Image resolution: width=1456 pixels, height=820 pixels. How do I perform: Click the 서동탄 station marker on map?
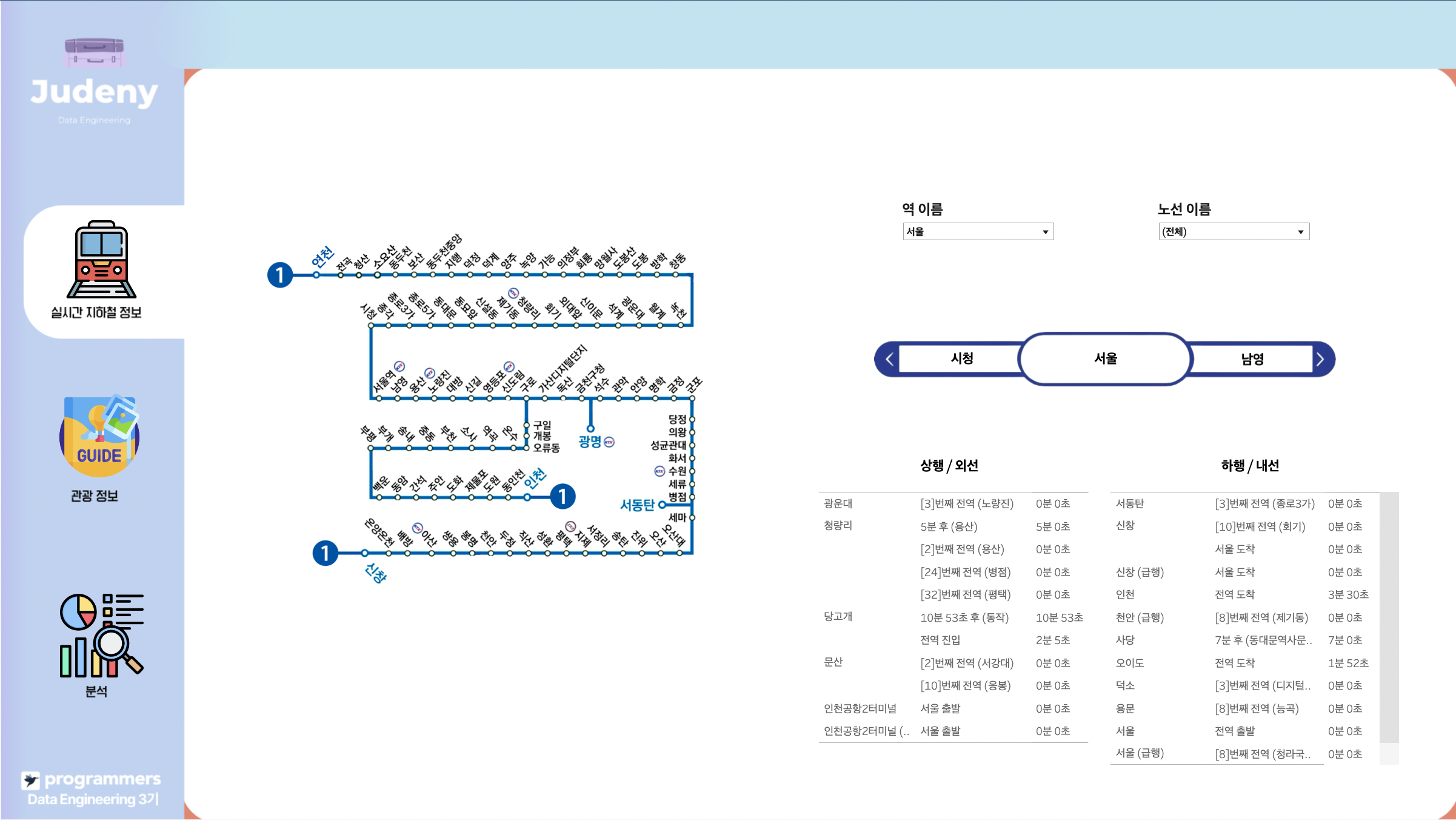click(x=662, y=505)
